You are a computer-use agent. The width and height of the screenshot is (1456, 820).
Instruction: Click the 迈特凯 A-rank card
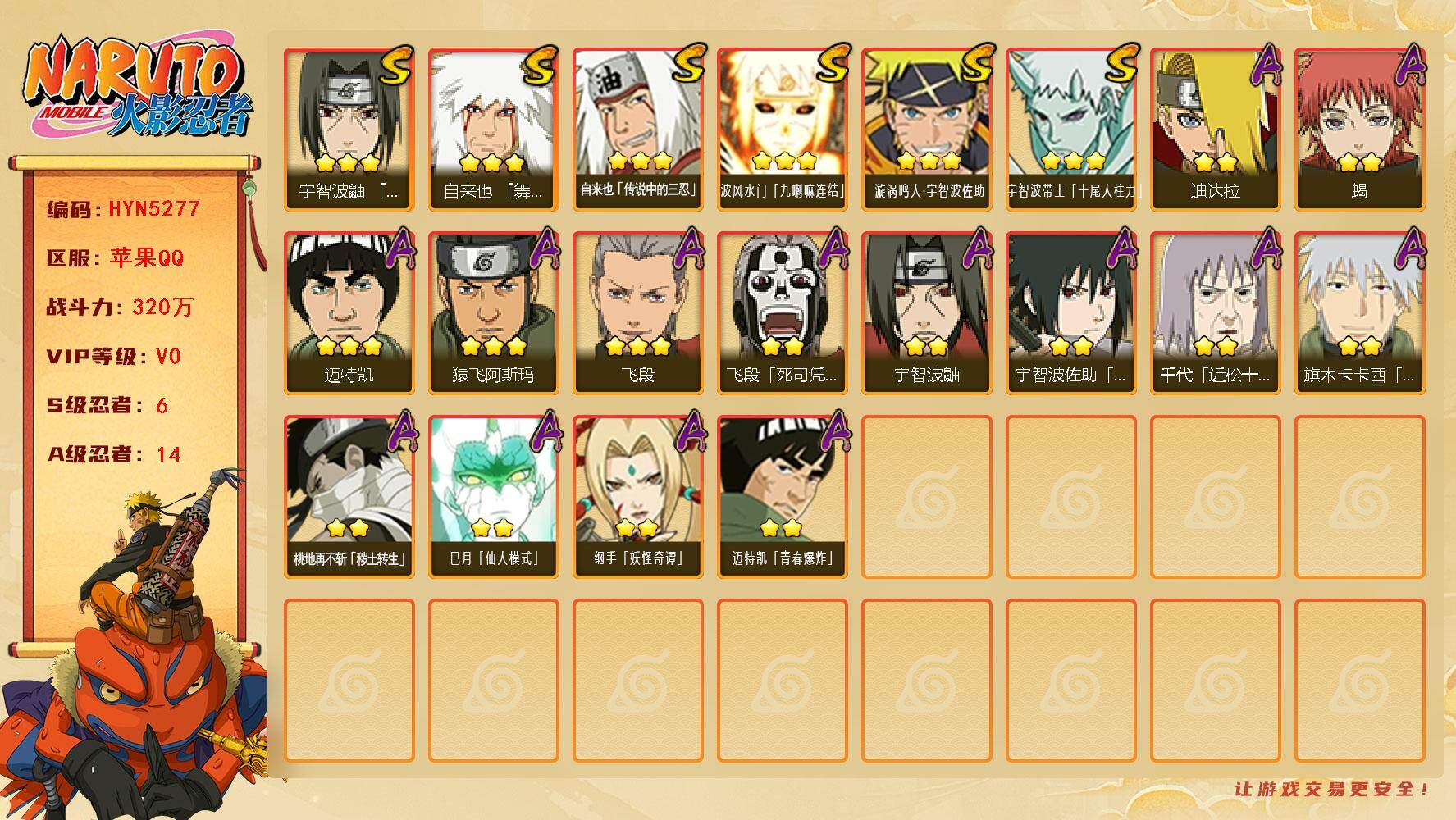point(349,313)
